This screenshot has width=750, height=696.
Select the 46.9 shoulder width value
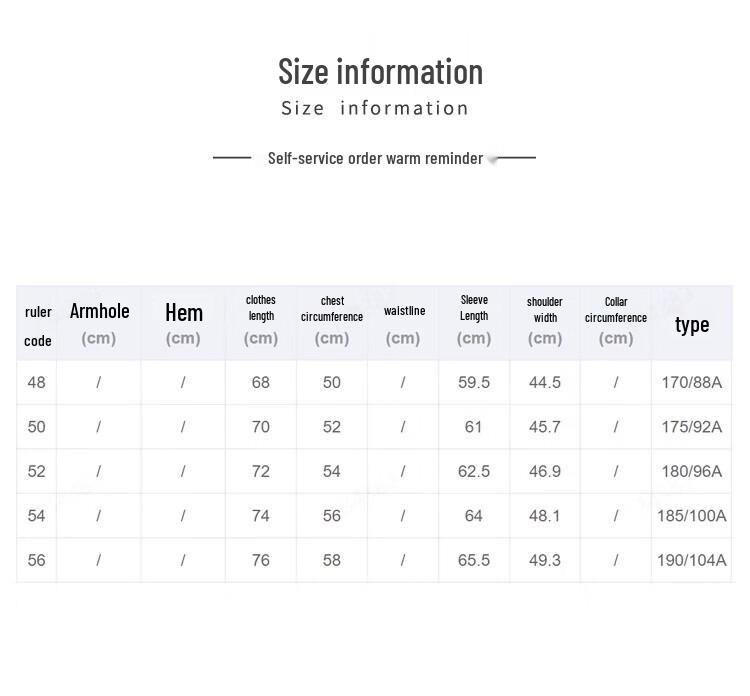click(x=545, y=471)
